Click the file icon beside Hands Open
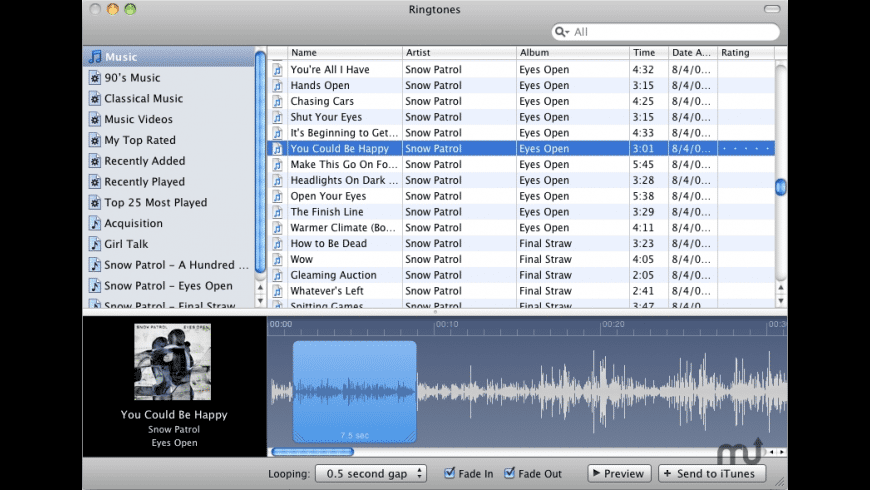Viewport: 870px width, 490px height. pos(277,85)
